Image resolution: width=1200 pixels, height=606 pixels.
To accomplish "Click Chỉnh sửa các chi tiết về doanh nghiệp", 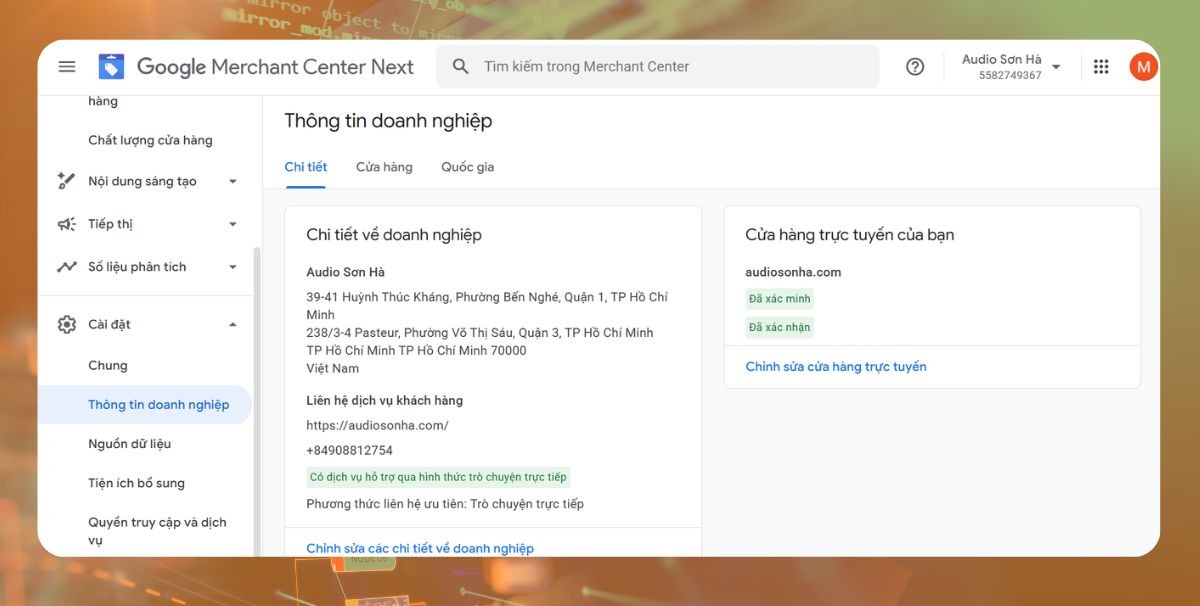I will (420, 548).
